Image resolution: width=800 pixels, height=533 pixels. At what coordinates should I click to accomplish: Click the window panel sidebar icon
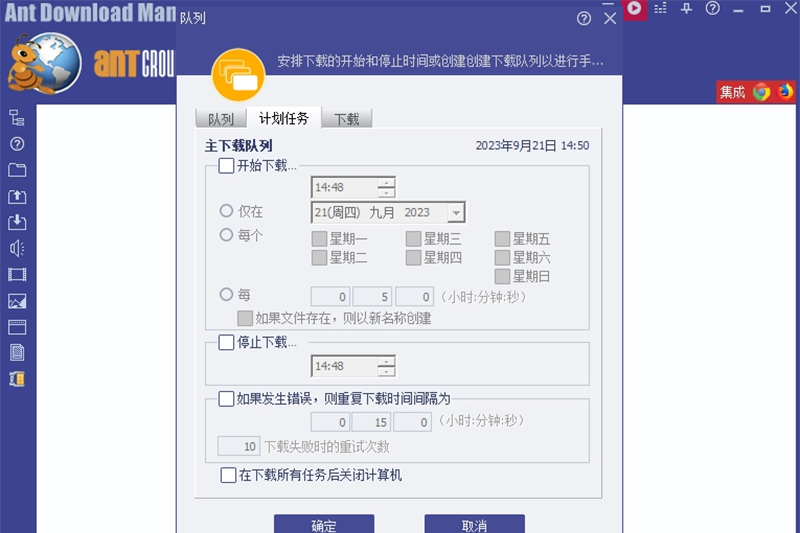point(17,327)
